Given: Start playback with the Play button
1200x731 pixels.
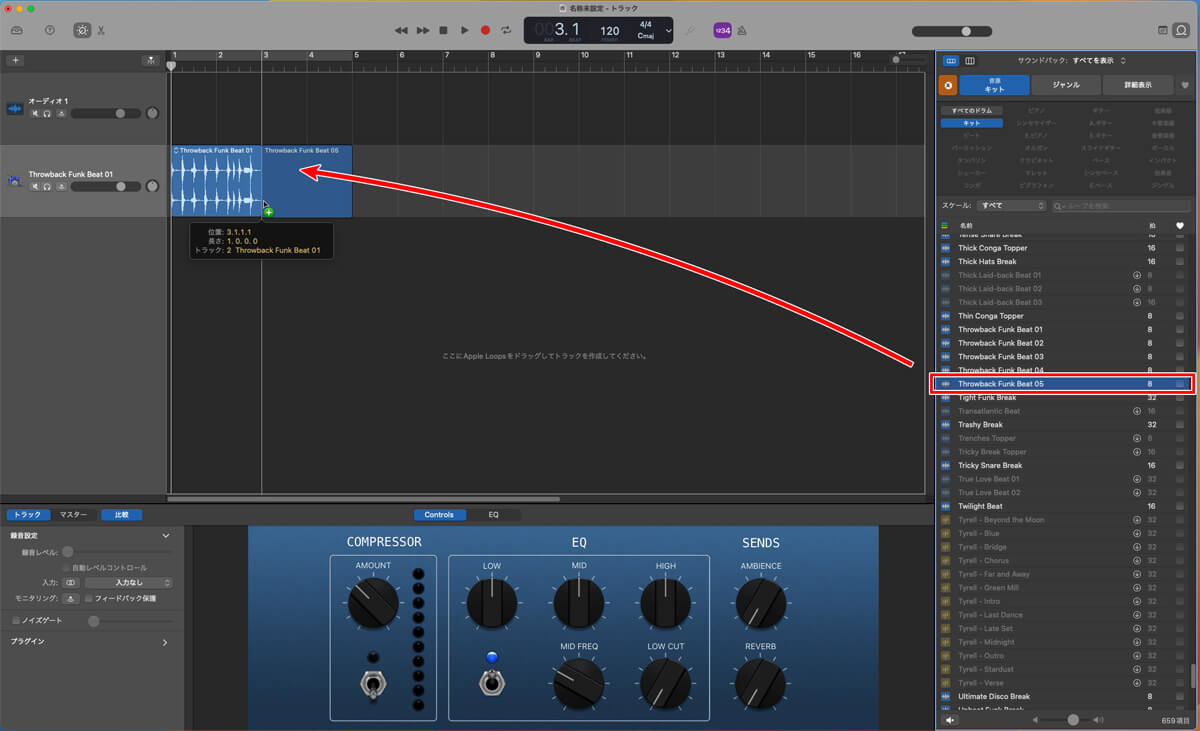Looking at the screenshot, I should tap(465, 30).
